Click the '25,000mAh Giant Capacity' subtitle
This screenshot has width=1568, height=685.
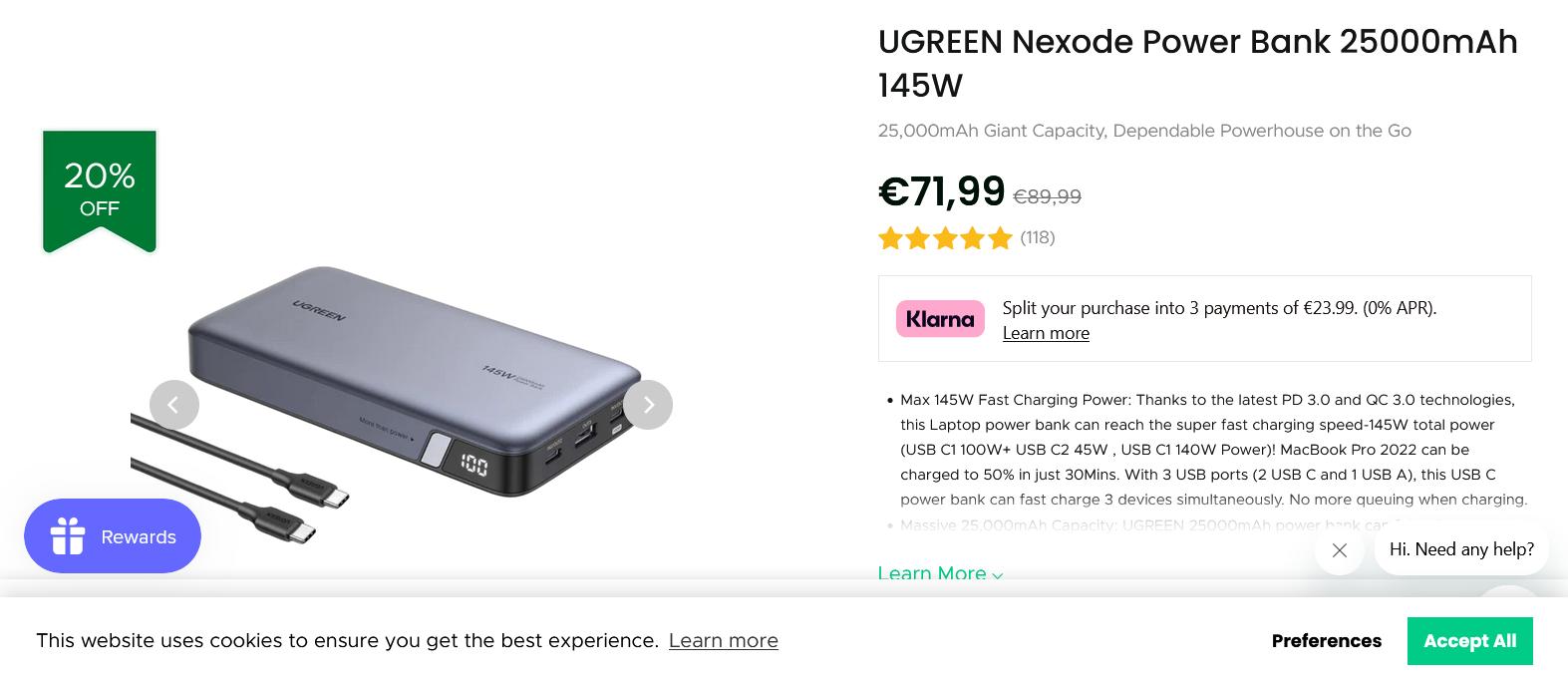click(x=1143, y=131)
